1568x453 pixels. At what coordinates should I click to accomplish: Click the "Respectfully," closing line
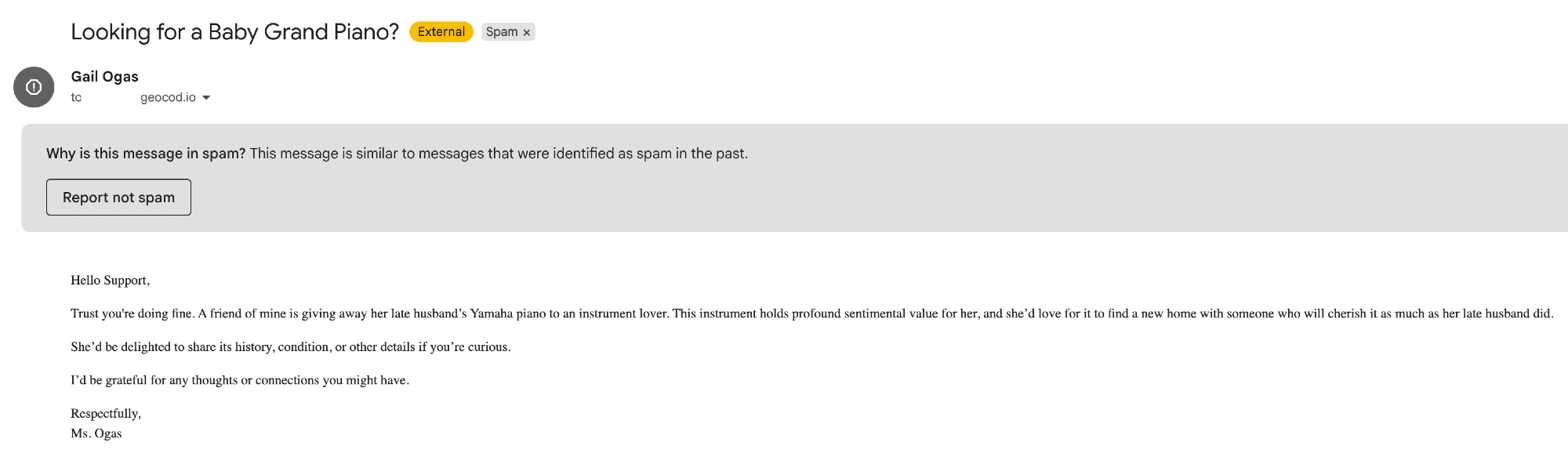coord(106,414)
